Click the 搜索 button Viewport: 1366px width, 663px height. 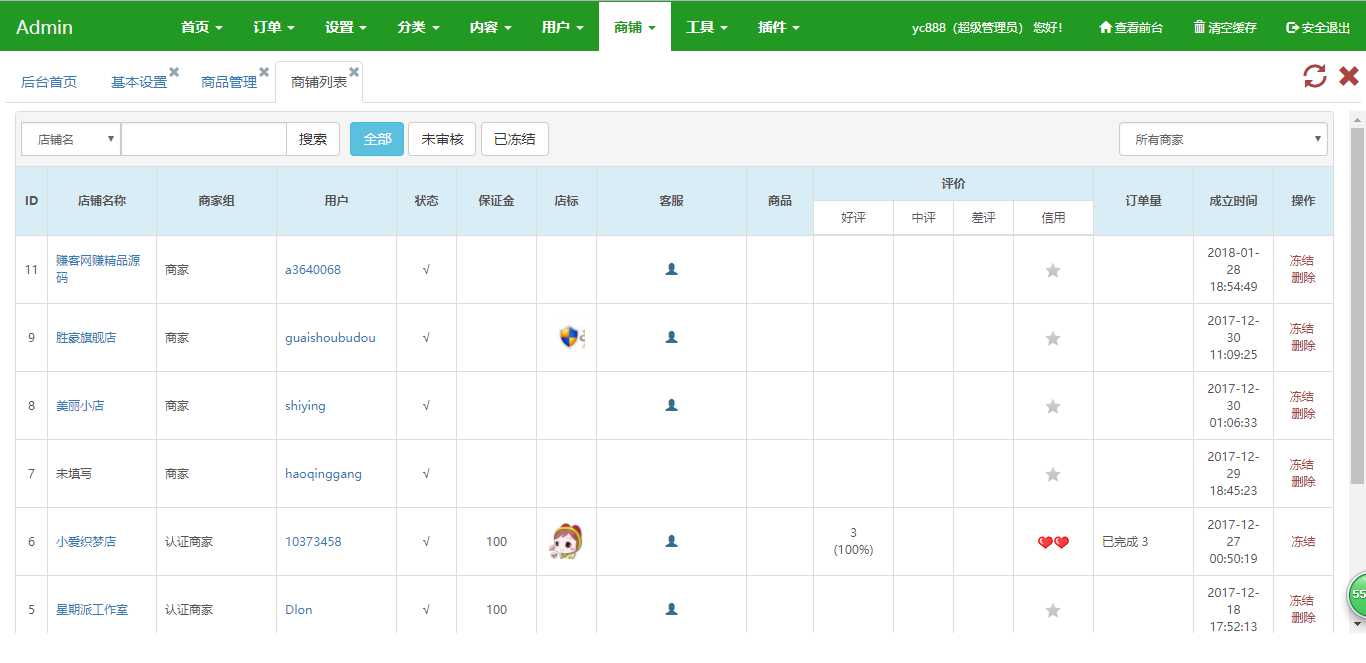tap(313, 139)
